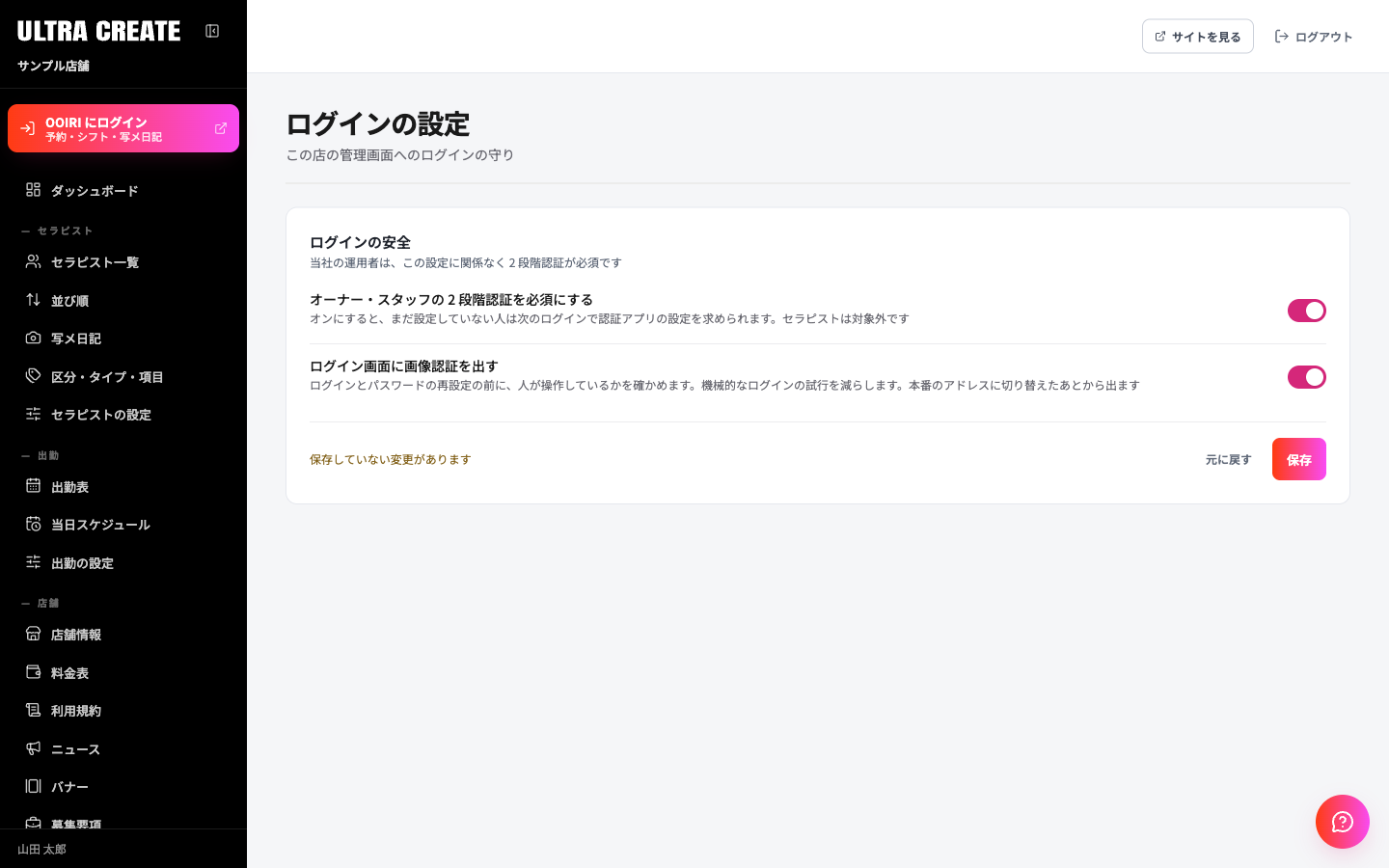Toggle オーナー・スタッフの2段階認証 required switch

1307,311
